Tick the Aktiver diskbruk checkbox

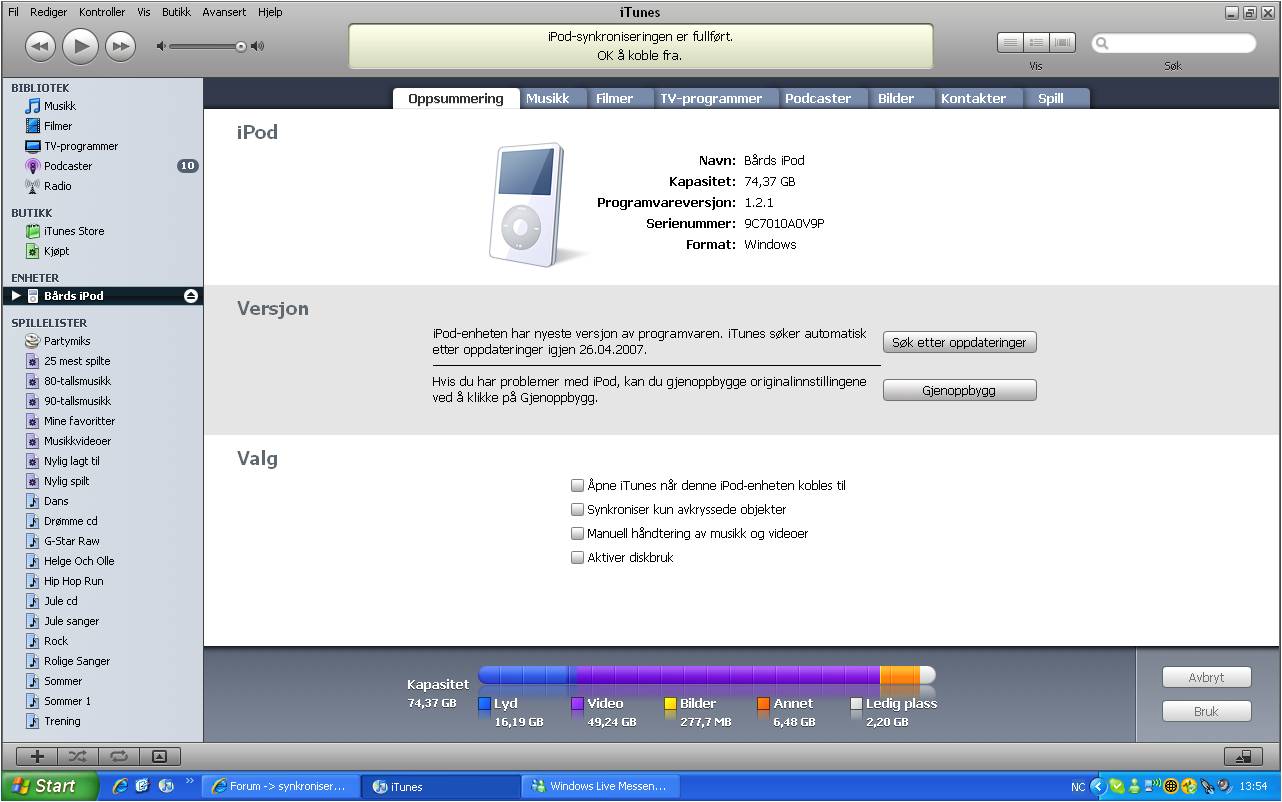(577, 558)
